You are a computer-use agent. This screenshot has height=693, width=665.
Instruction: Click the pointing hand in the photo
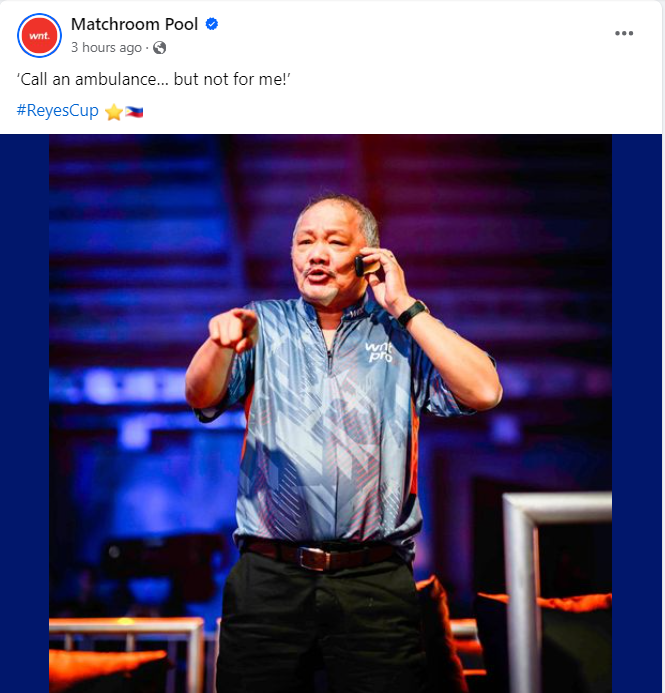click(x=233, y=329)
